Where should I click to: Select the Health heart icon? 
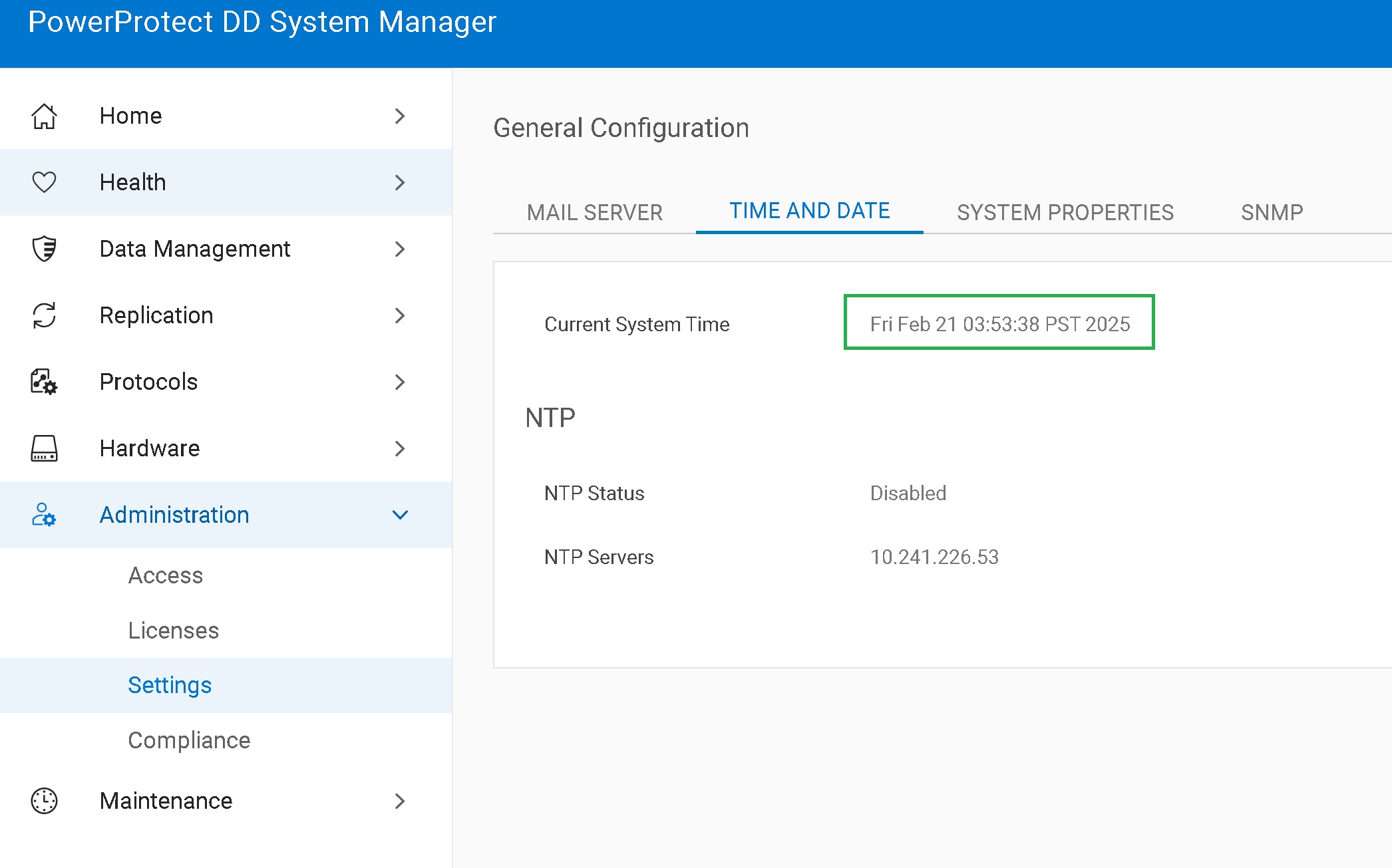(x=43, y=182)
